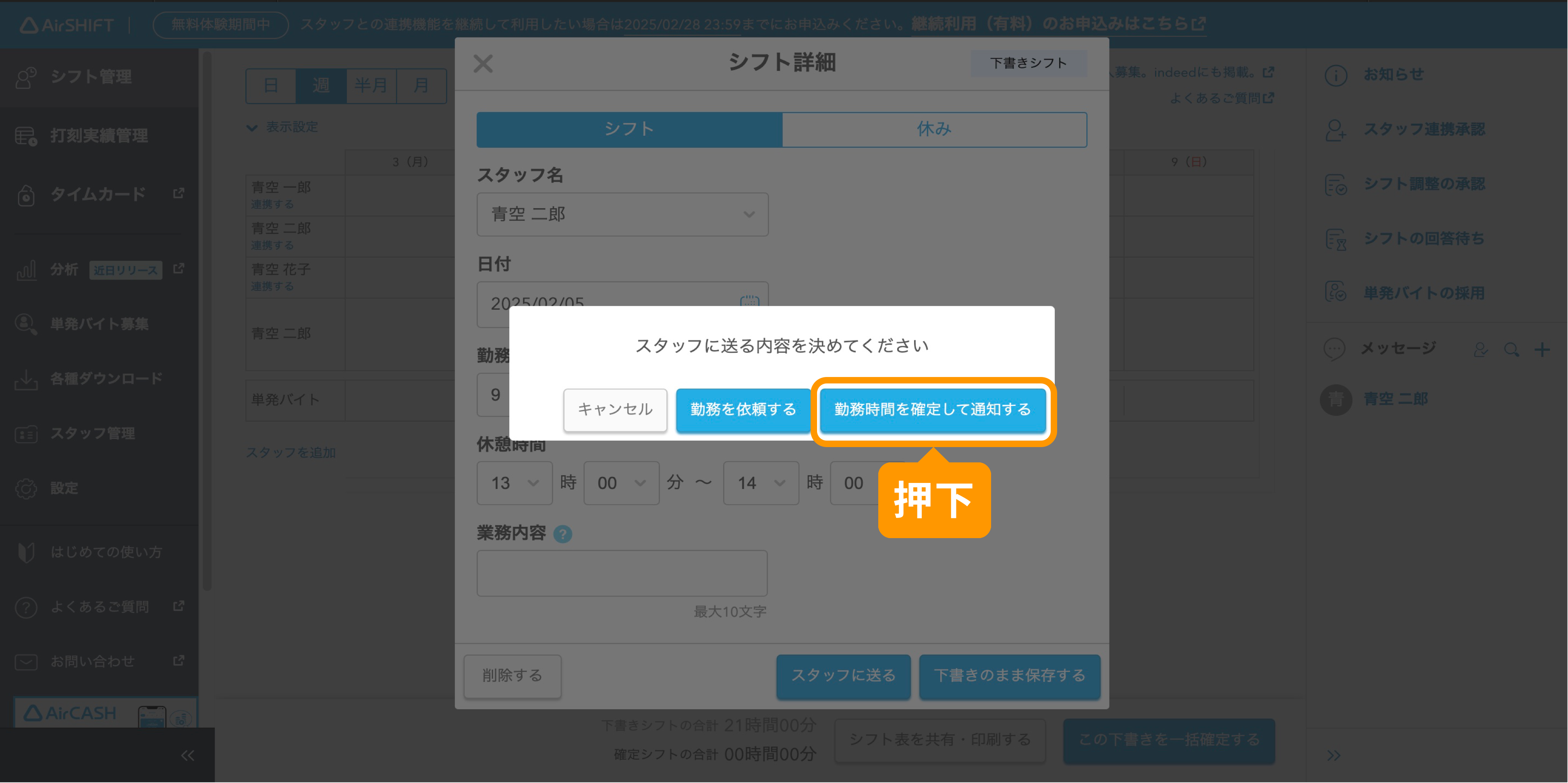
Task: Click the スタッフに送る button
Action: [x=843, y=676]
